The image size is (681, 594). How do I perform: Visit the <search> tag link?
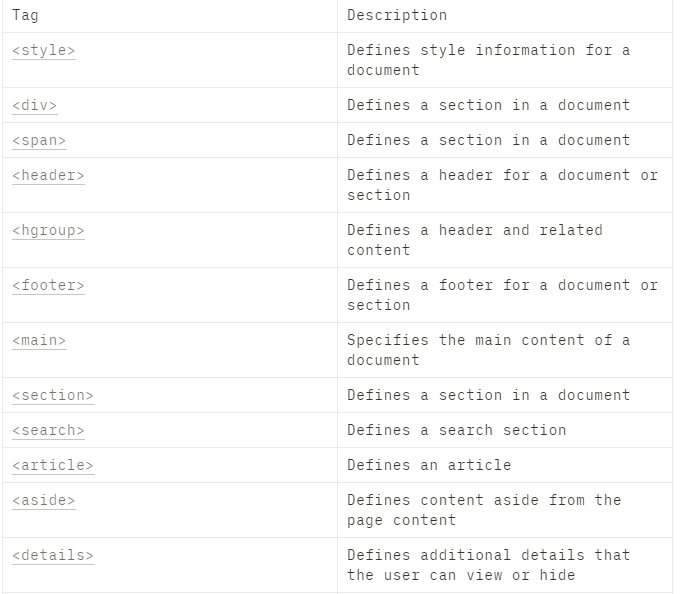[48, 431]
